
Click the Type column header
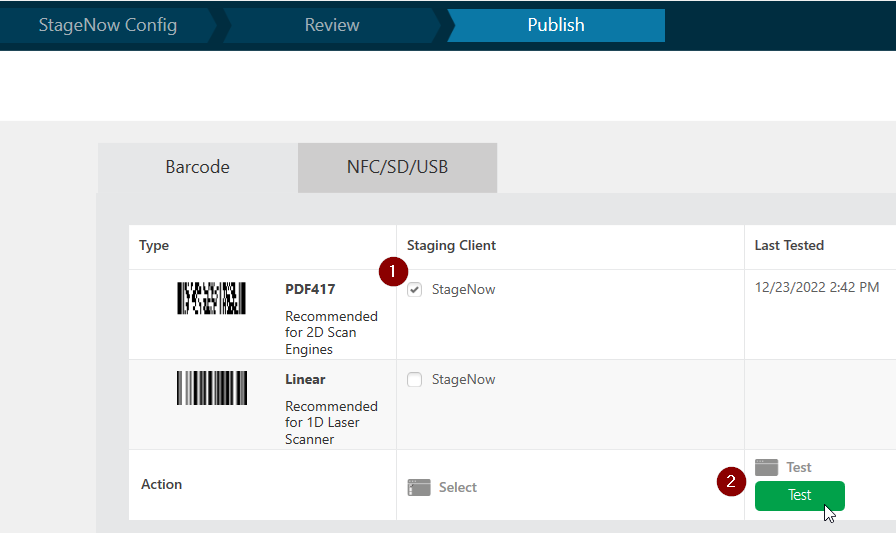154,245
